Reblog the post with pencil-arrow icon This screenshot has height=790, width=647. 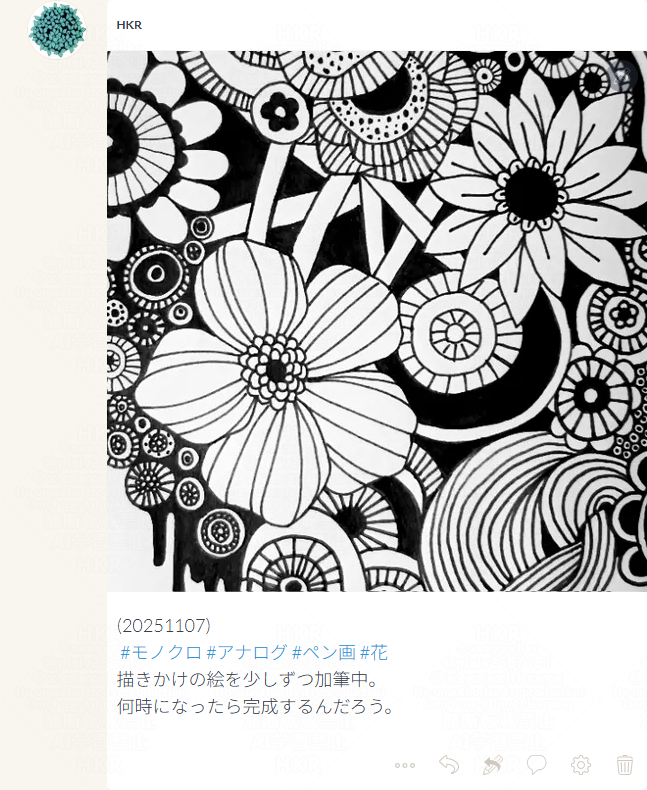click(492, 765)
